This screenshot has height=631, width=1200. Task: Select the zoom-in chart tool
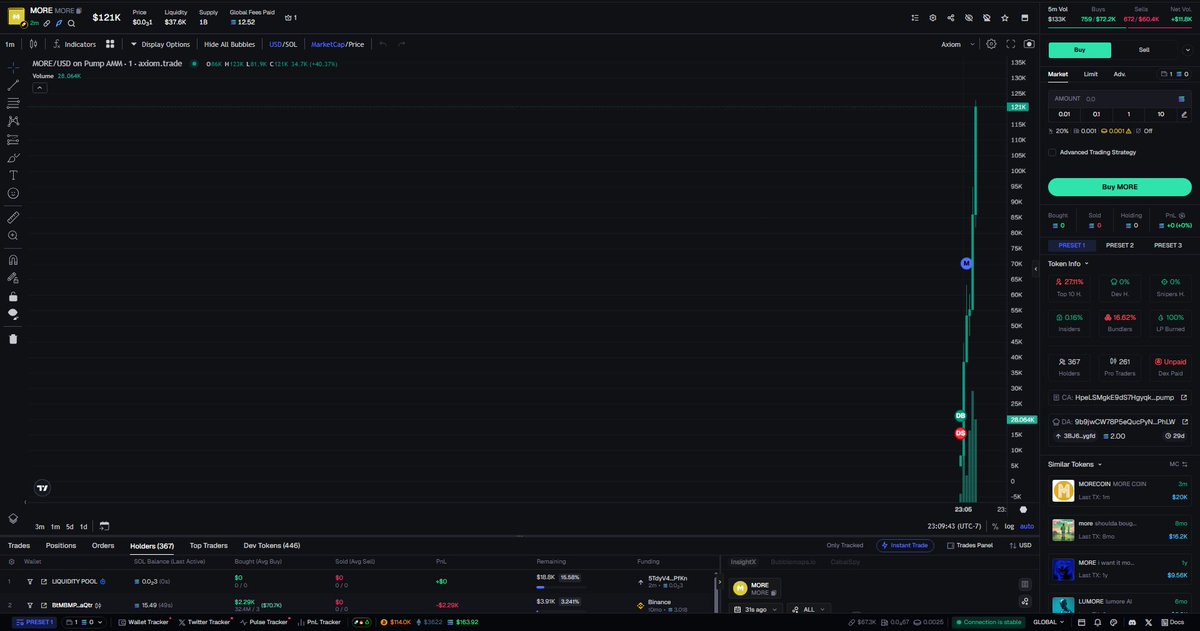point(13,236)
